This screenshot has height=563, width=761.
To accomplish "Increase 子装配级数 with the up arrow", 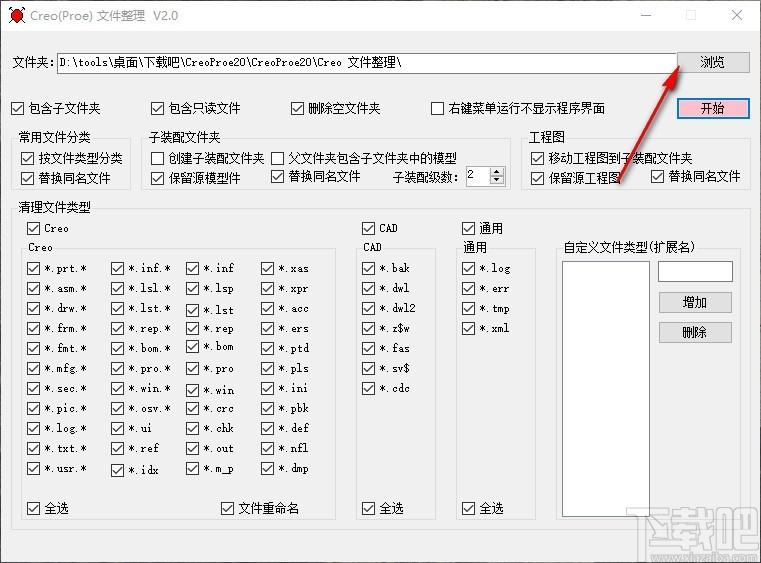I will [x=496, y=172].
